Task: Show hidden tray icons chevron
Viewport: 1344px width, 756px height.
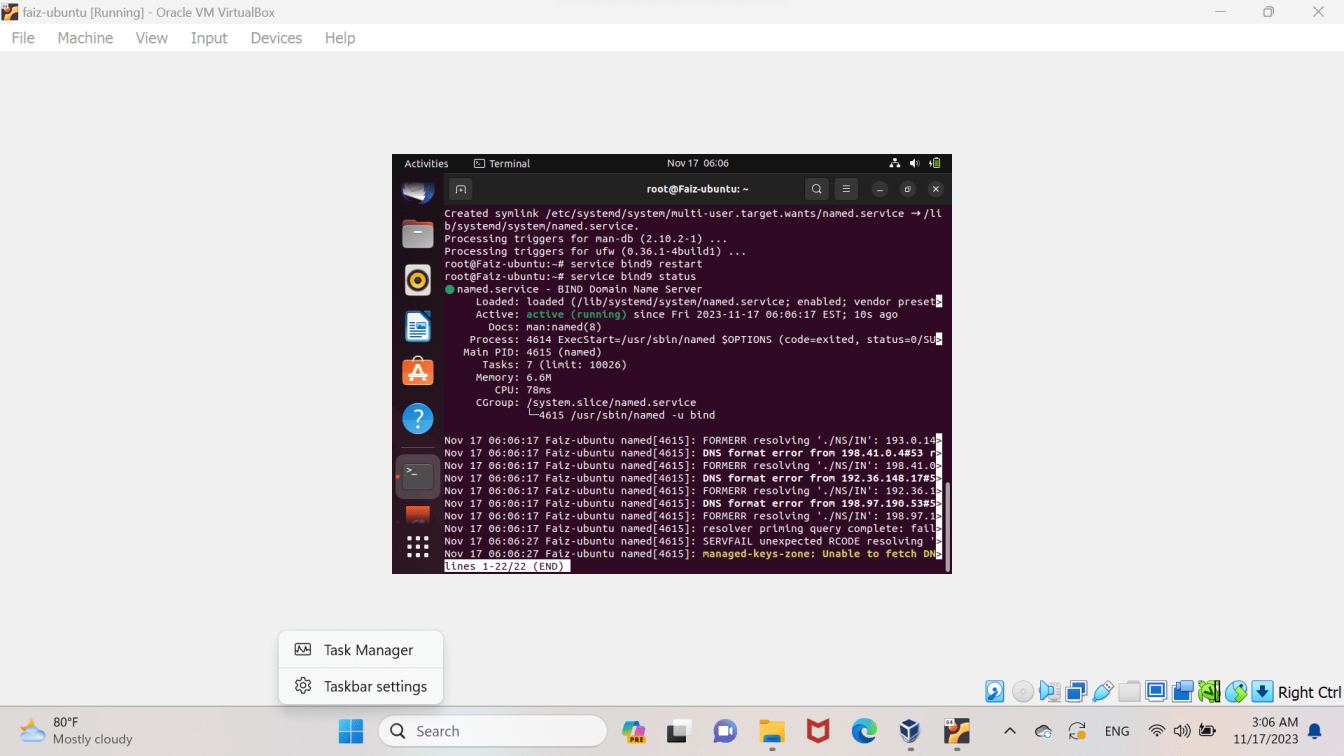Action: click(x=1009, y=731)
